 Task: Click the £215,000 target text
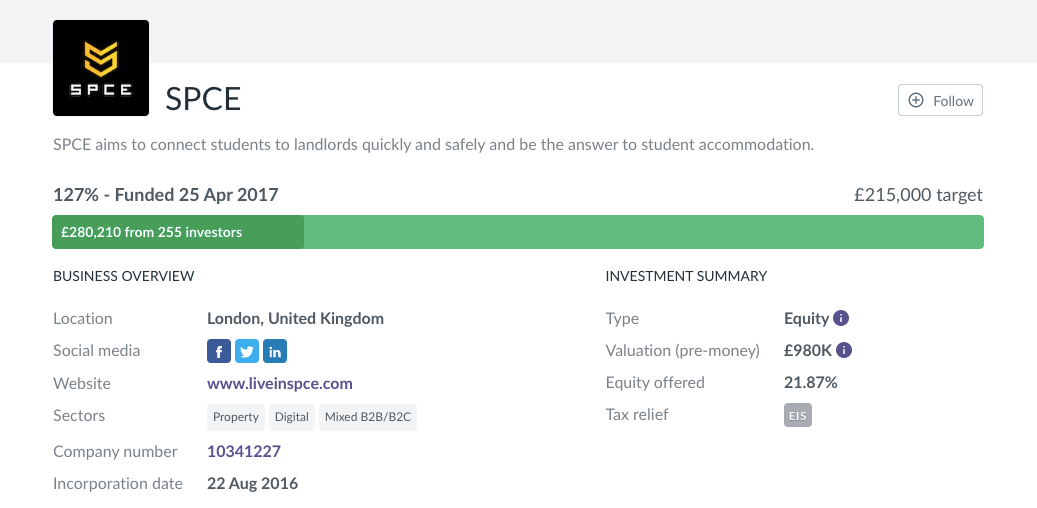918,195
